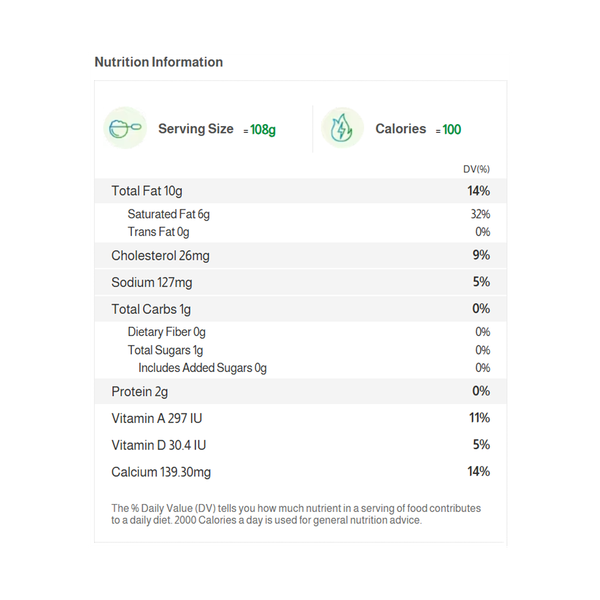Select the Nutrition Information heading
Screen dimensions: 600x600
159,62
